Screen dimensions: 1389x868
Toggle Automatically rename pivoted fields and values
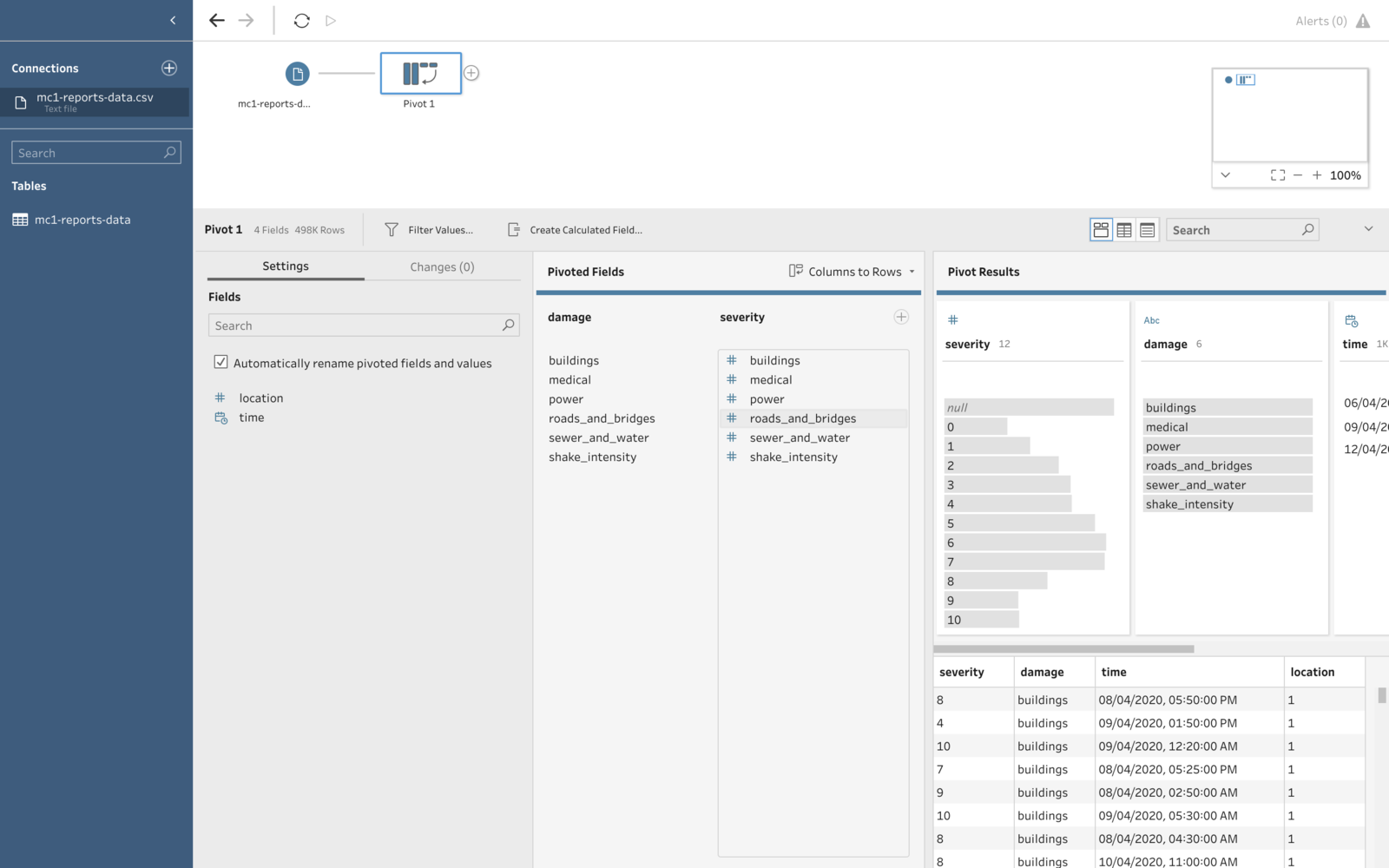click(221, 361)
